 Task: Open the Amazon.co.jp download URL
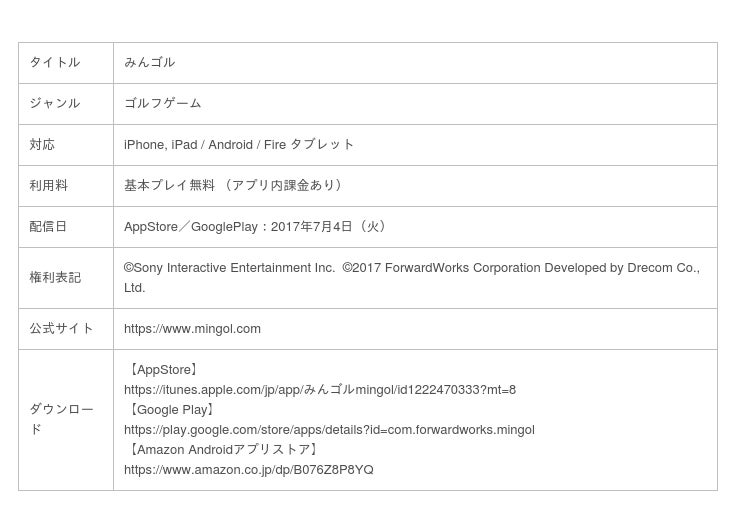[x=248, y=470]
